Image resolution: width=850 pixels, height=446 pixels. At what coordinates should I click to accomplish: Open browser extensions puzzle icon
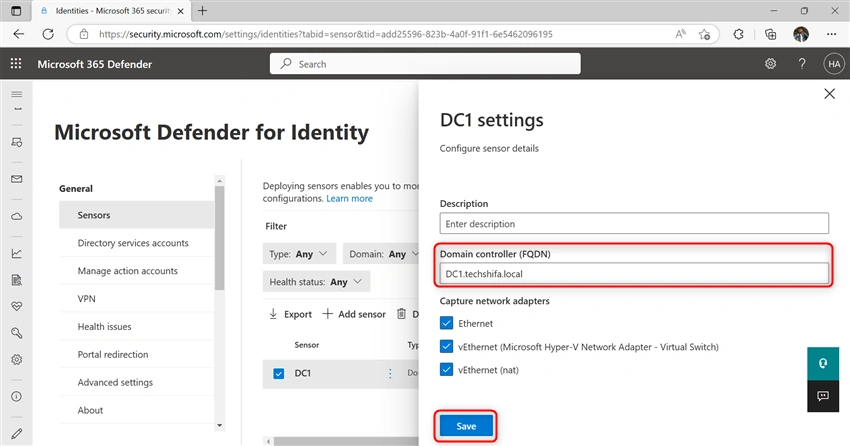(738, 34)
